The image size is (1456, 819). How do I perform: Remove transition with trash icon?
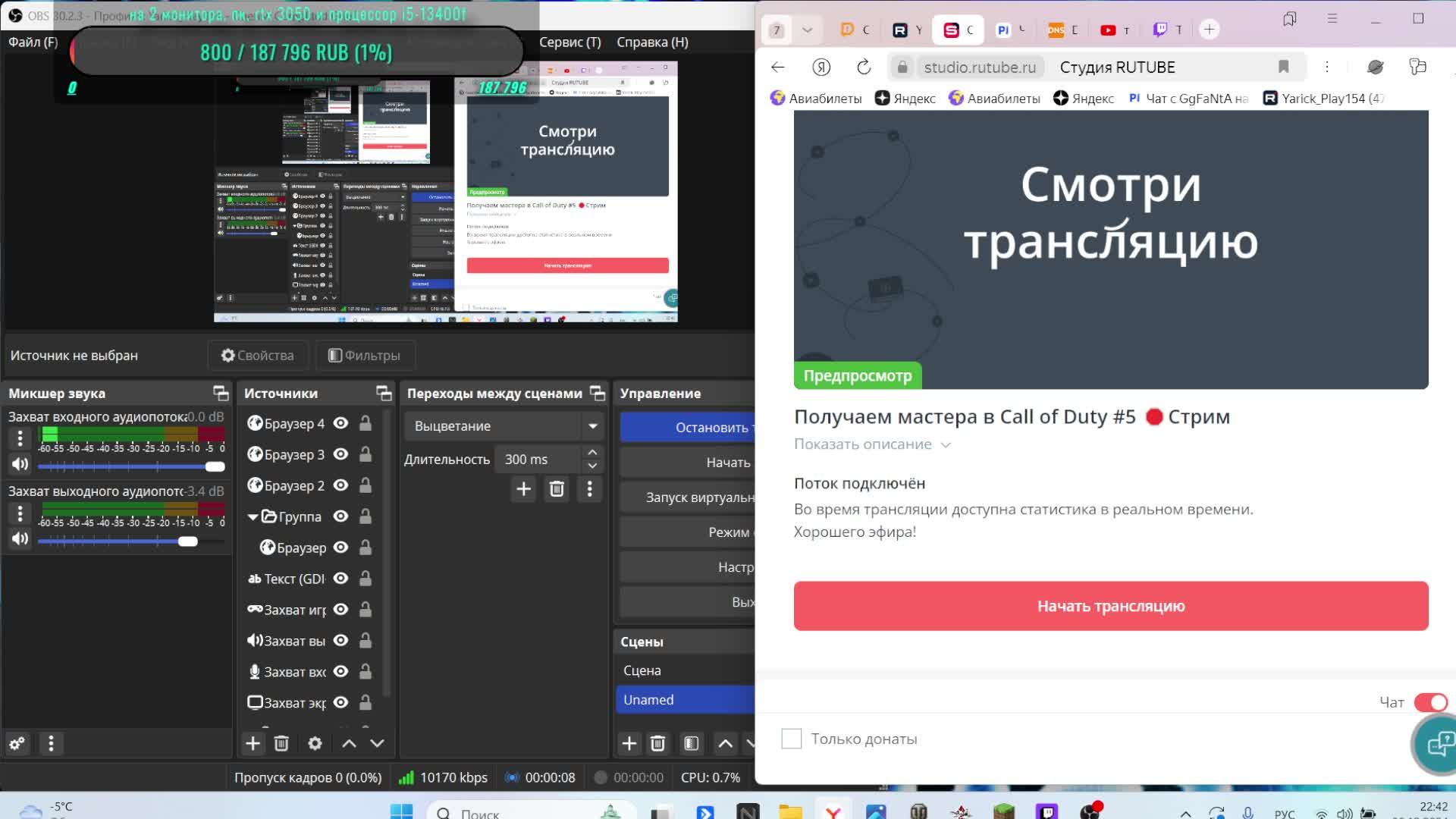(557, 489)
